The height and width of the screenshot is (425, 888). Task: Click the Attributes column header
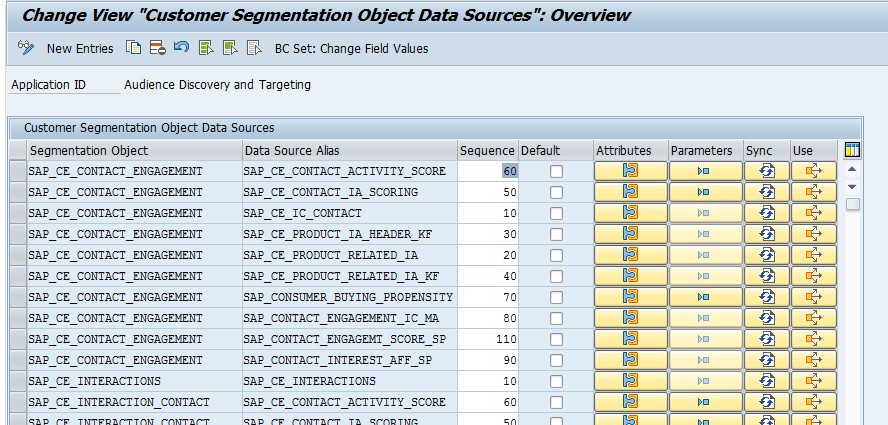coord(631,151)
